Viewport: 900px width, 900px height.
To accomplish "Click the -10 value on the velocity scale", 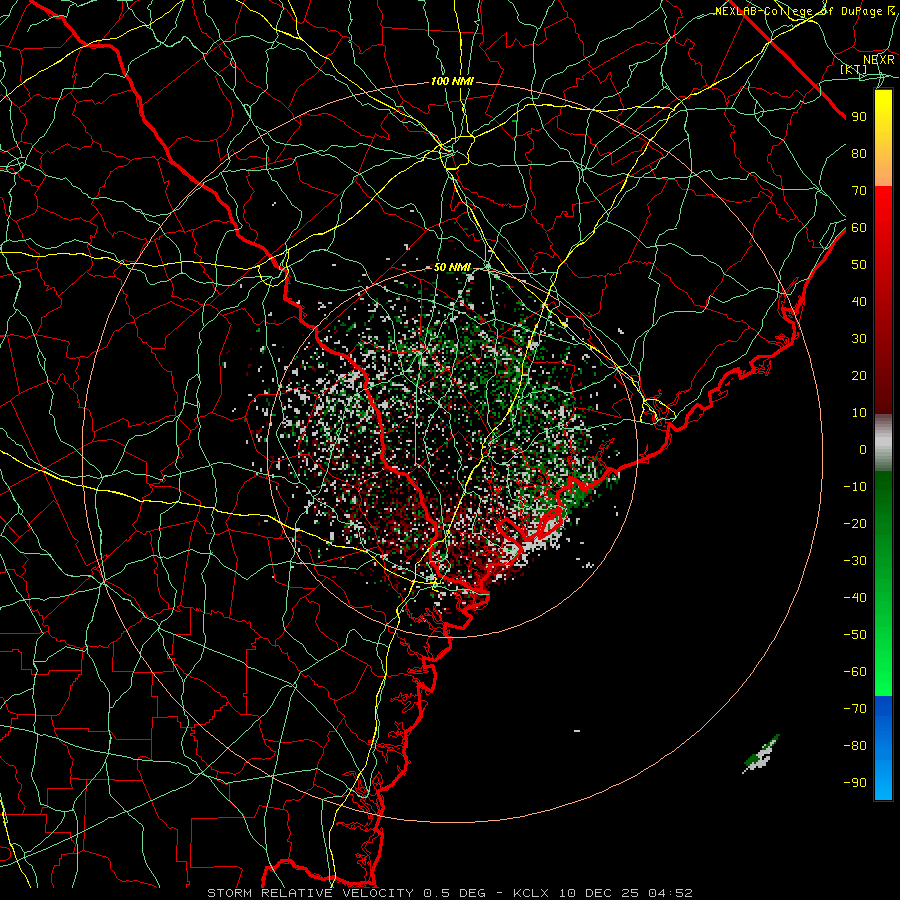I will point(855,487).
